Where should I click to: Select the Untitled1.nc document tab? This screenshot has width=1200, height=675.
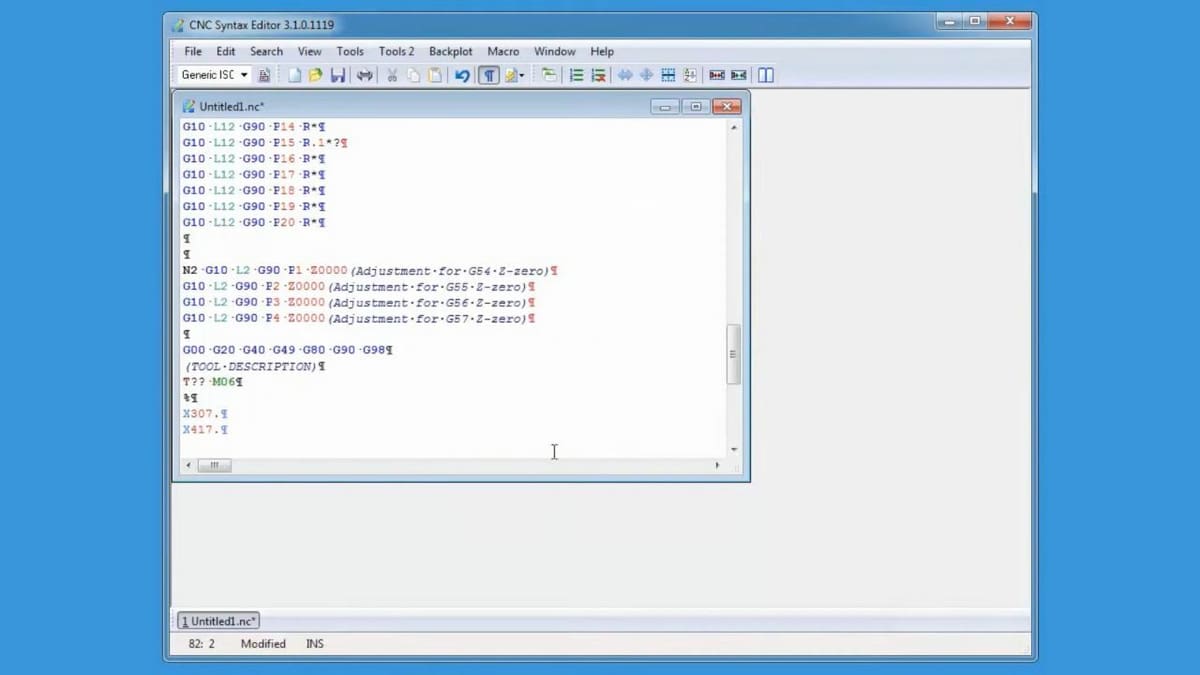coord(219,621)
